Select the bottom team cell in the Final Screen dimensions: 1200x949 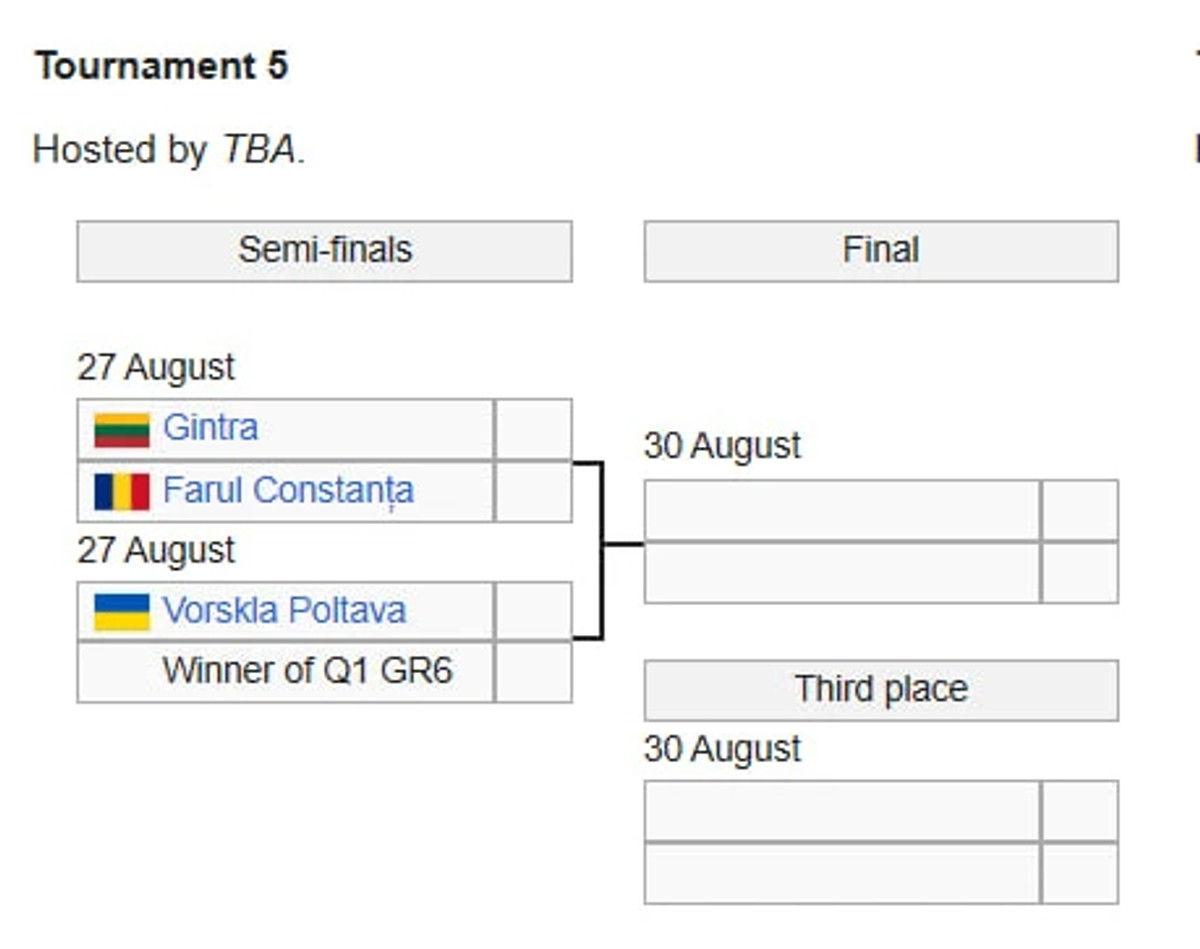[842, 572]
